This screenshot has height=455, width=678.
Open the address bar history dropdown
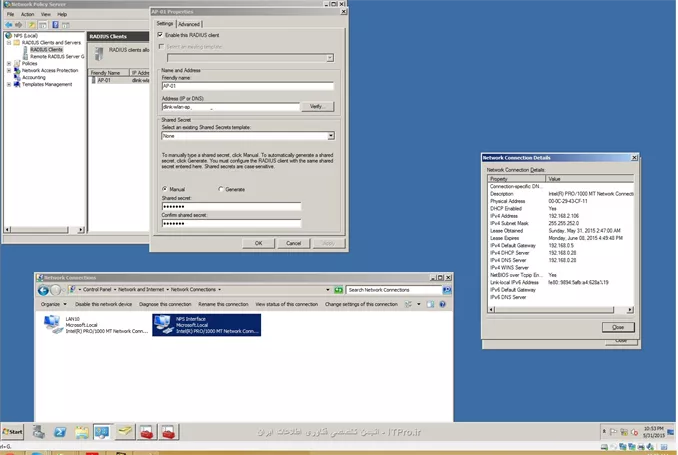pyautogui.click(x=328, y=290)
